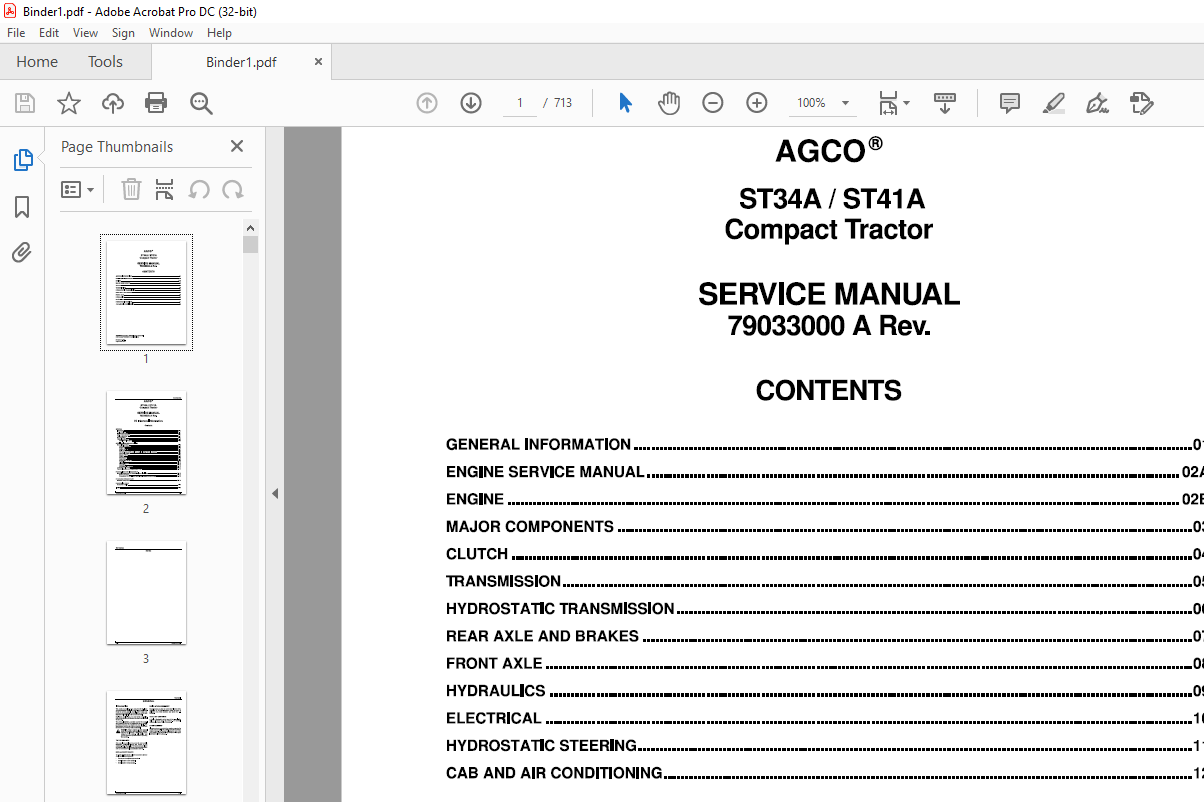
Task: Go to previous page arrow
Action: [427, 103]
